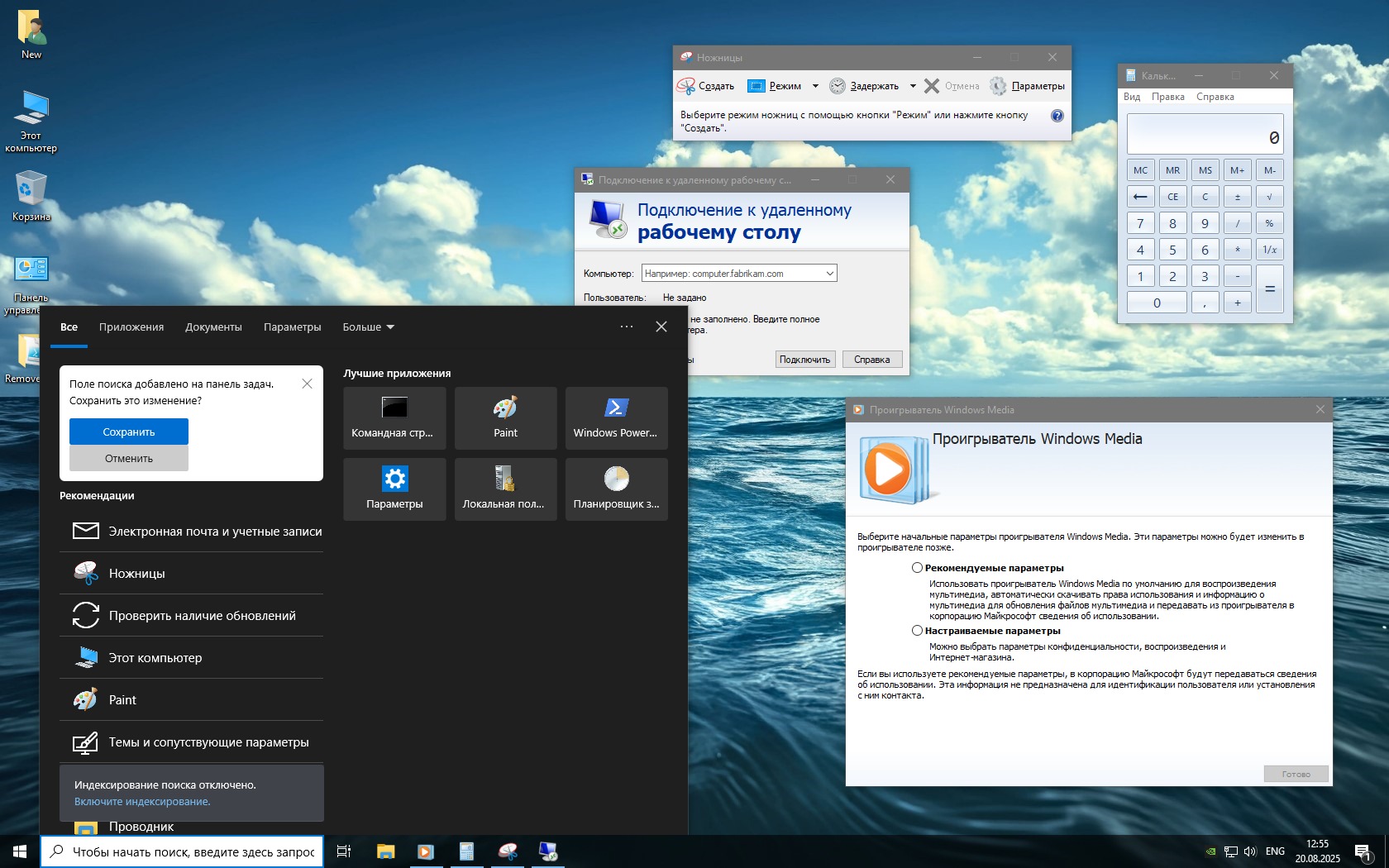Select the Настраиваемые параметры radio button
This screenshot has height=868, width=1389.
click(x=917, y=631)
